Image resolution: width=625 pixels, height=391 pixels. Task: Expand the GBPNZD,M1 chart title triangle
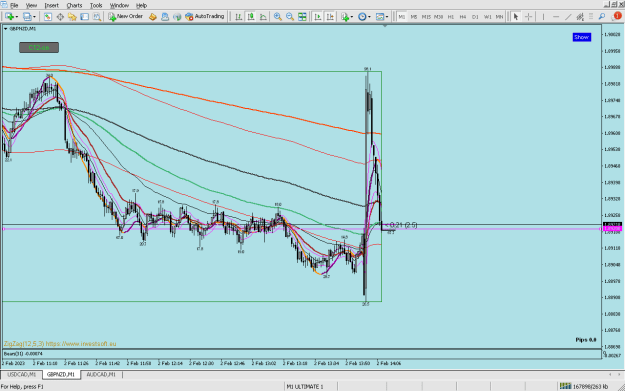click(6, 29)
